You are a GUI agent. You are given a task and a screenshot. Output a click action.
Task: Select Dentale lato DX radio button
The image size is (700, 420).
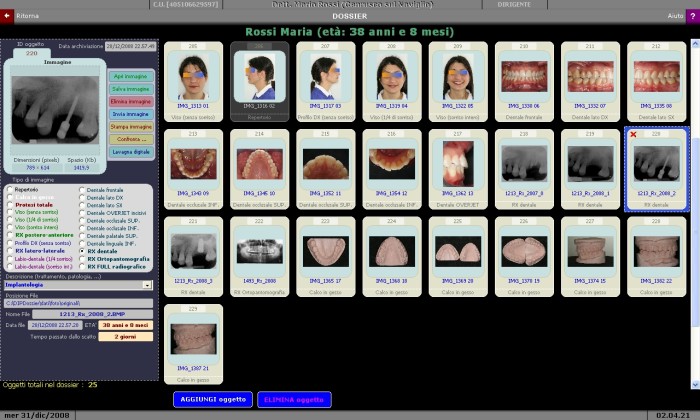pyautogui.click(x=82, y=197)
